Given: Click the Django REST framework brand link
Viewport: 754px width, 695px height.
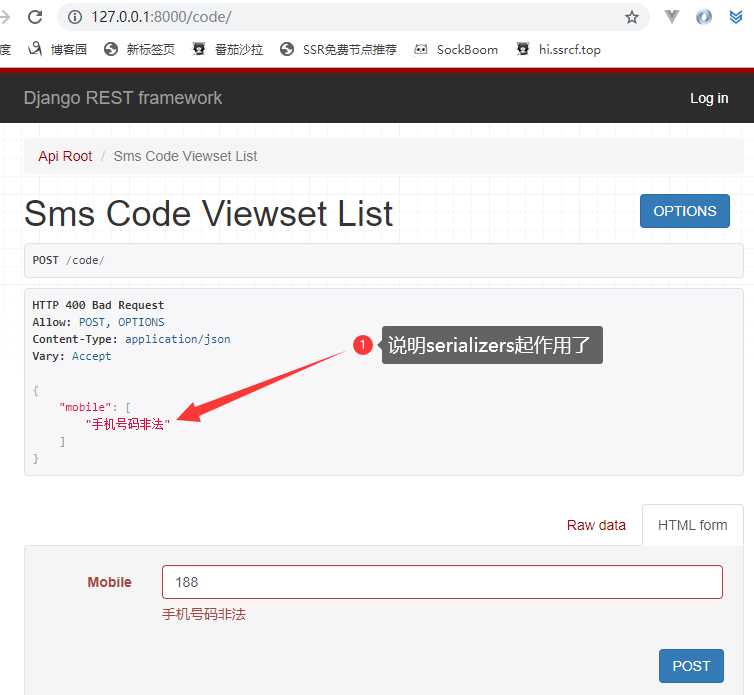Looking at the screenshot, I should [x=123, y=98].
